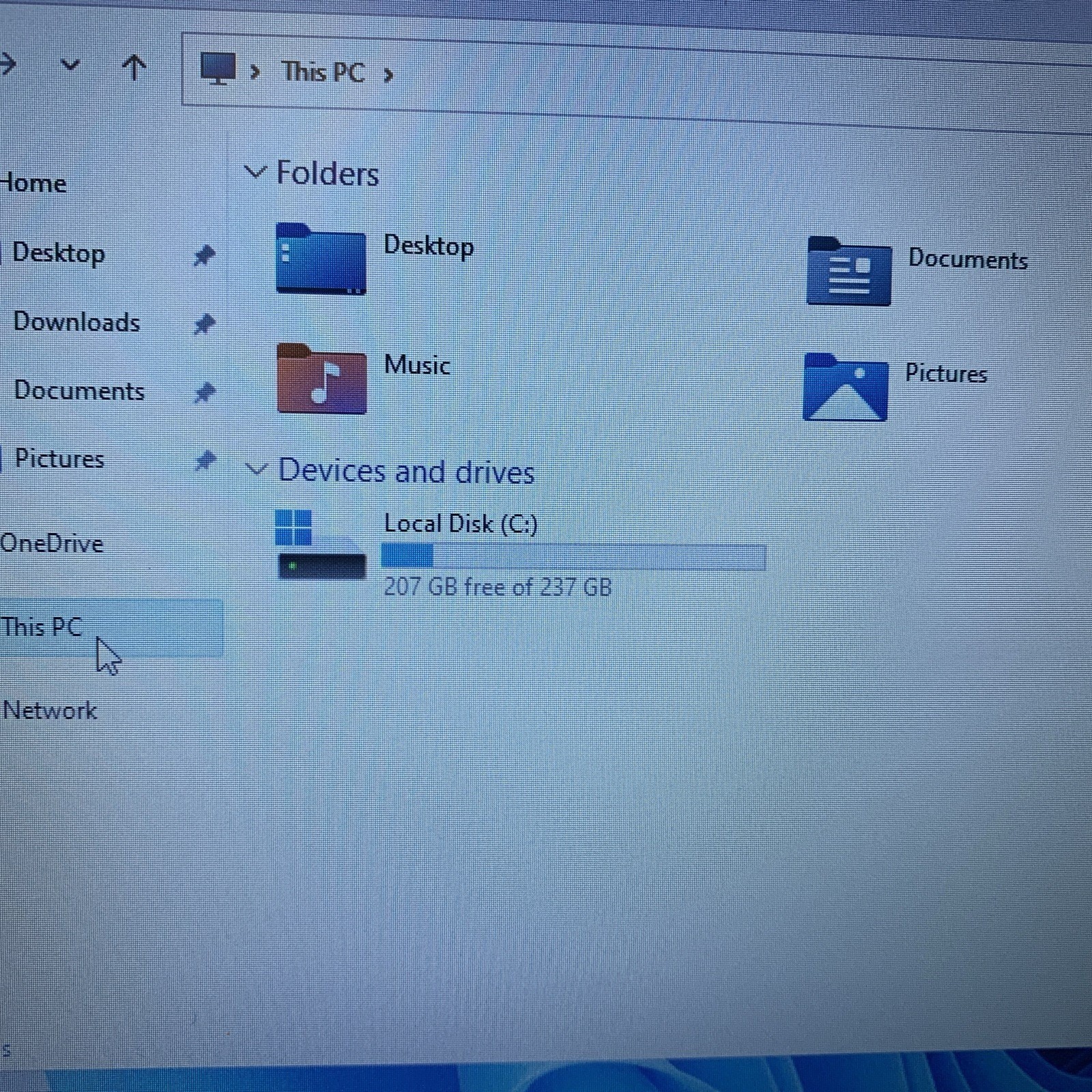Open the Desktop folder icon in main pane
The image size is (1092, 1092).
(321, 259)
